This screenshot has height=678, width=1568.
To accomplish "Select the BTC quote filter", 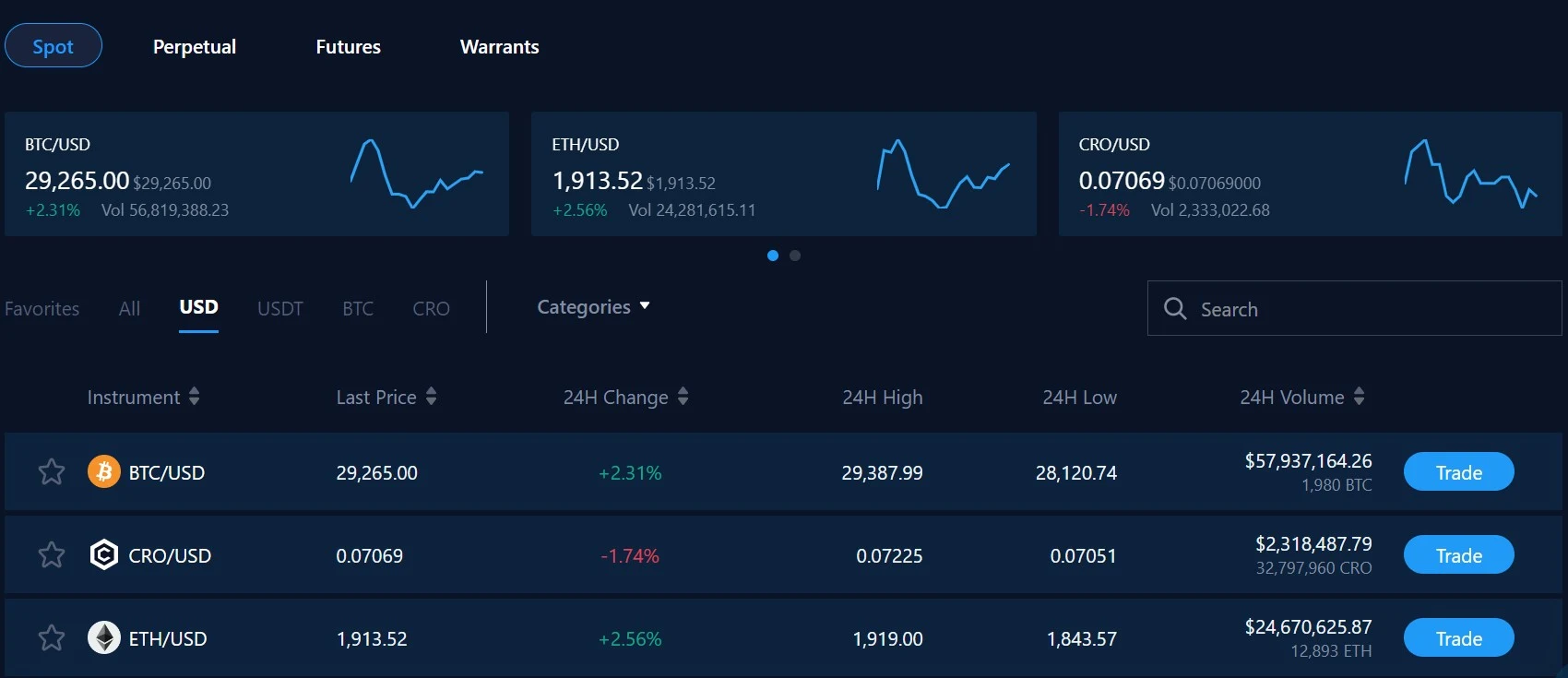I will pyautogui.click(x=358, y=308).
